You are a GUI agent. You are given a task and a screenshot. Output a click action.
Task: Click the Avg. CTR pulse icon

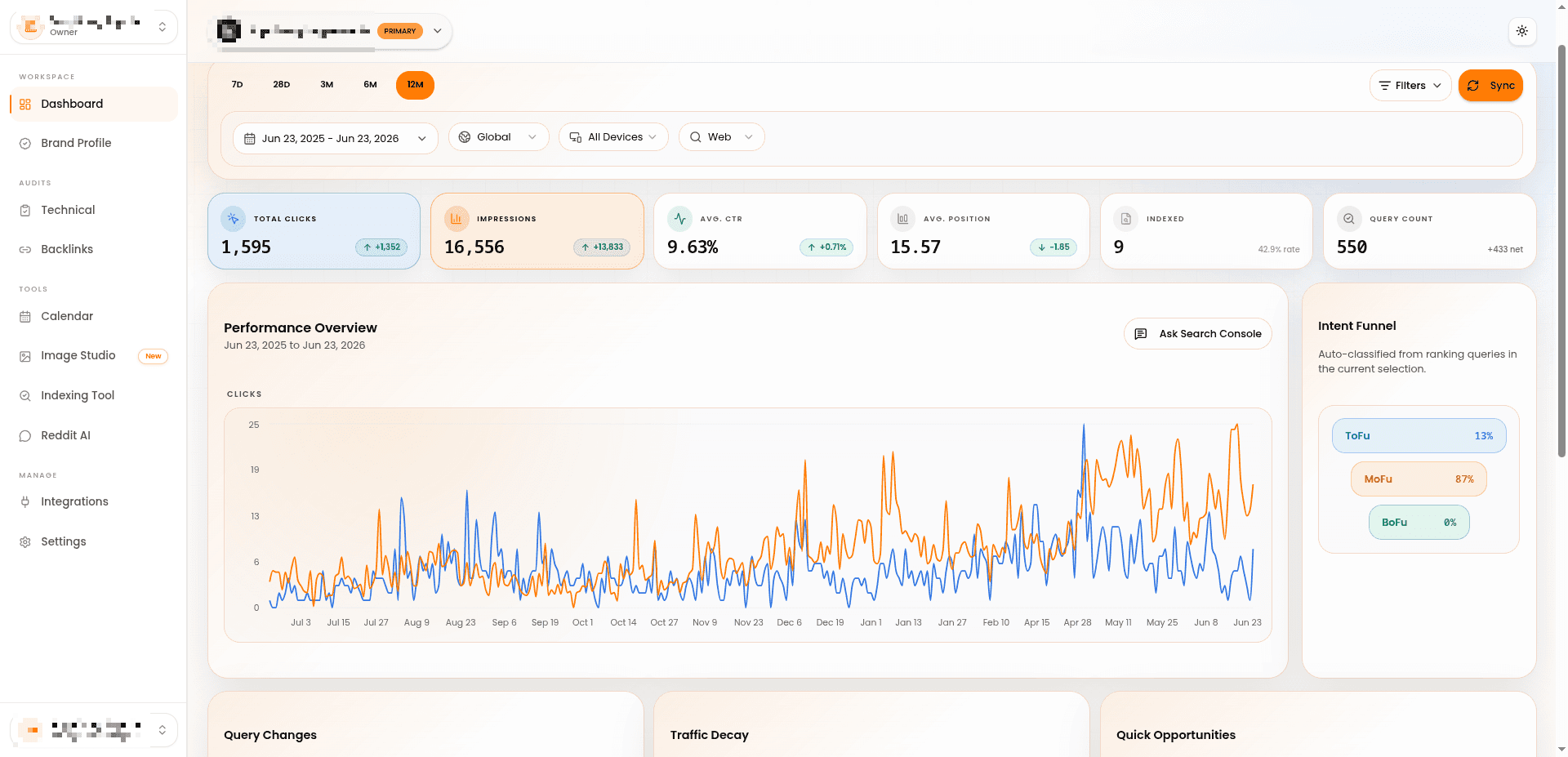pos(679,219)
